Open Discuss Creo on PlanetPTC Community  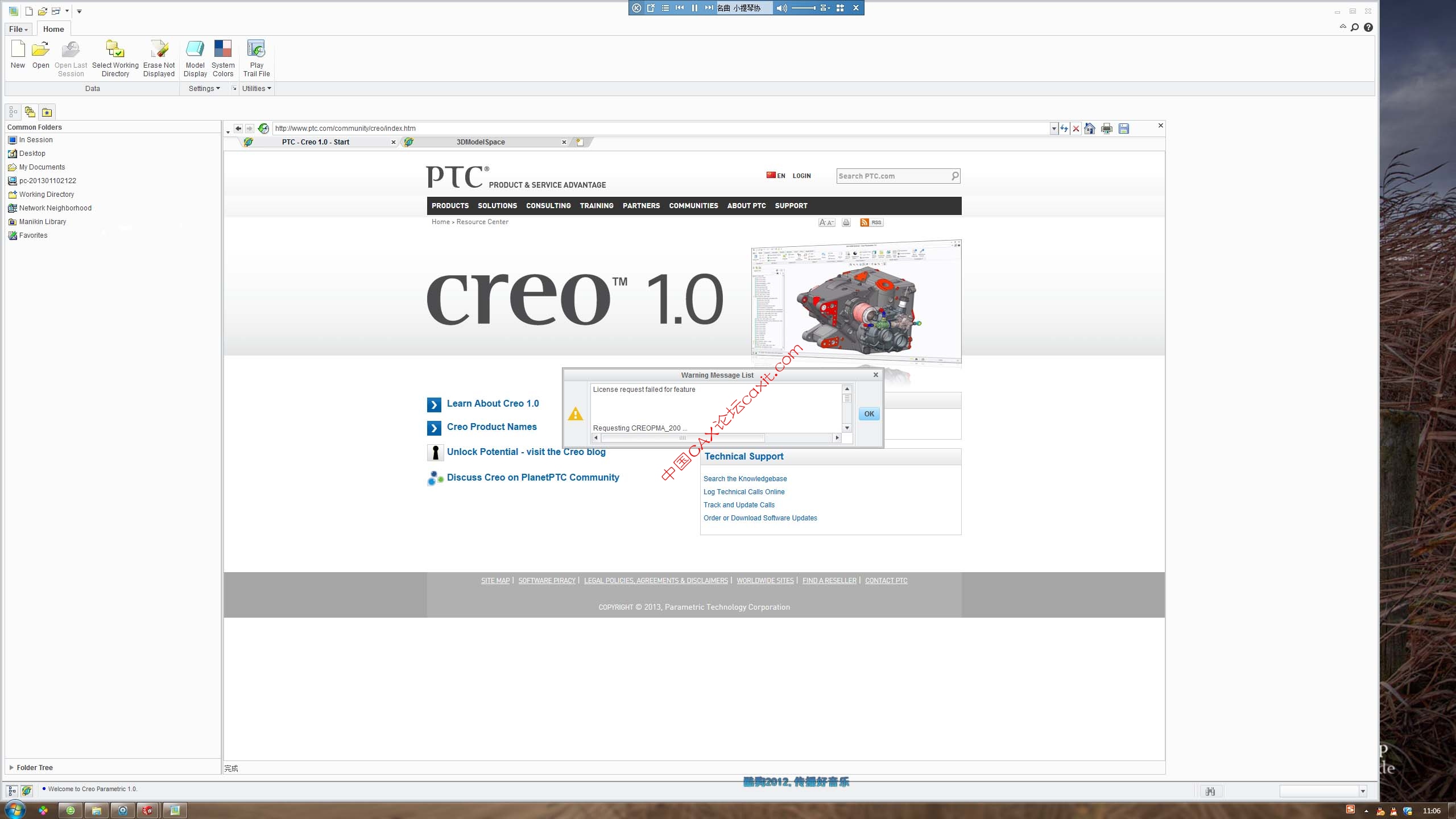tap(533, 478)
